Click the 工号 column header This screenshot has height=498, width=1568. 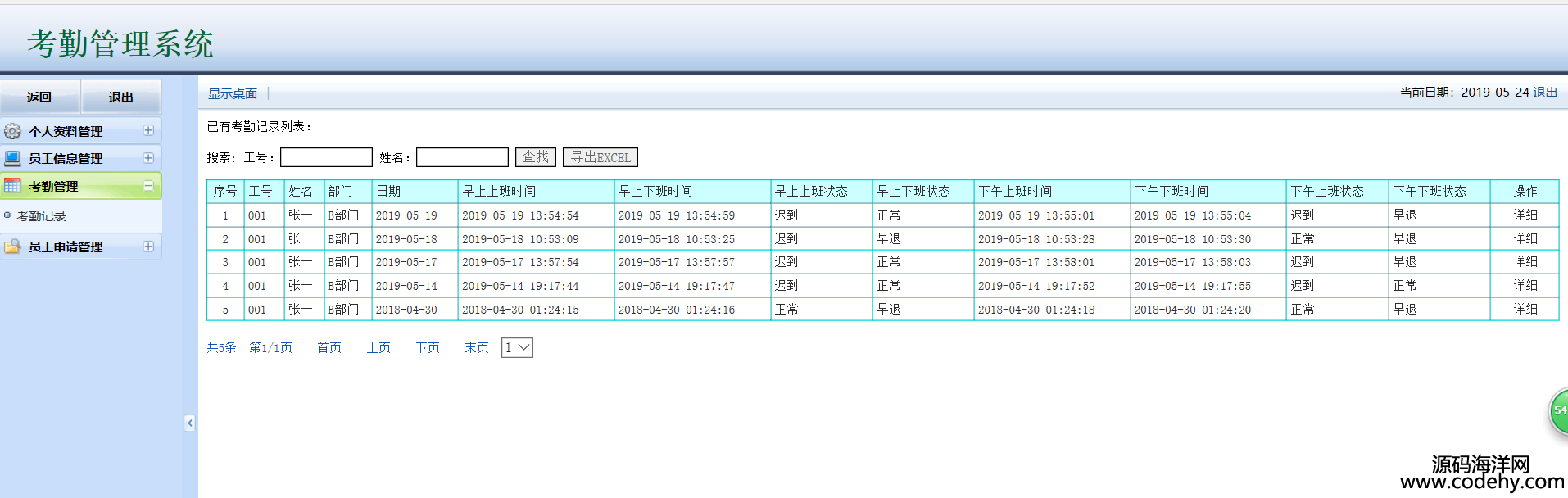coord(264,191)
